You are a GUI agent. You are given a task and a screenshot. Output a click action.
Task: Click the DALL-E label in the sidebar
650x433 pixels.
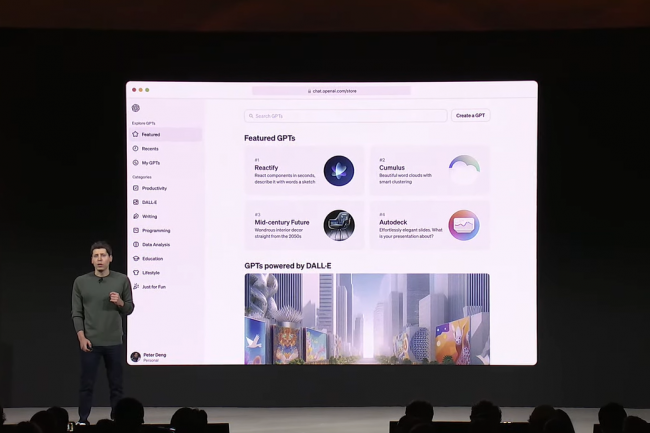coord(149,202)
